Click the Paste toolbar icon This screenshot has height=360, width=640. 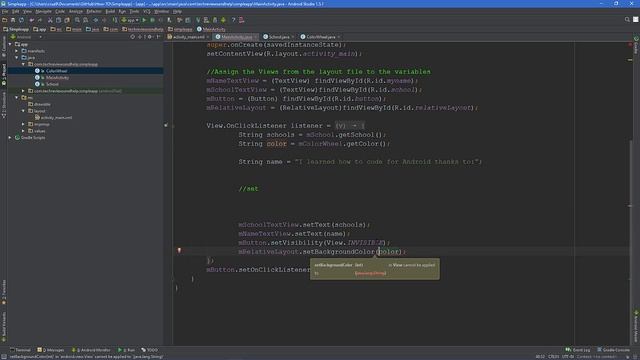[x=67, y=20]
